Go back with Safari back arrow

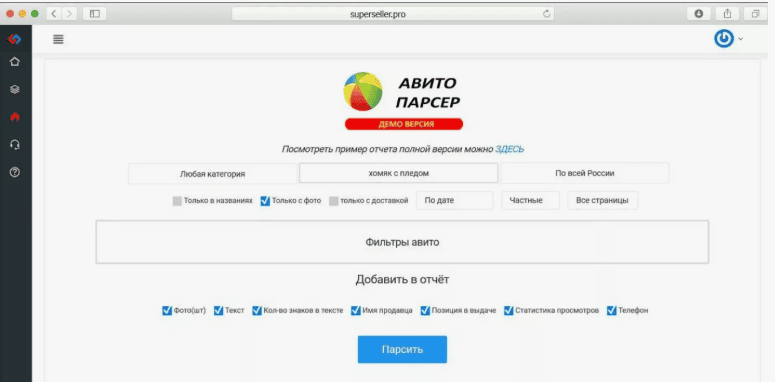coord(54,14)
